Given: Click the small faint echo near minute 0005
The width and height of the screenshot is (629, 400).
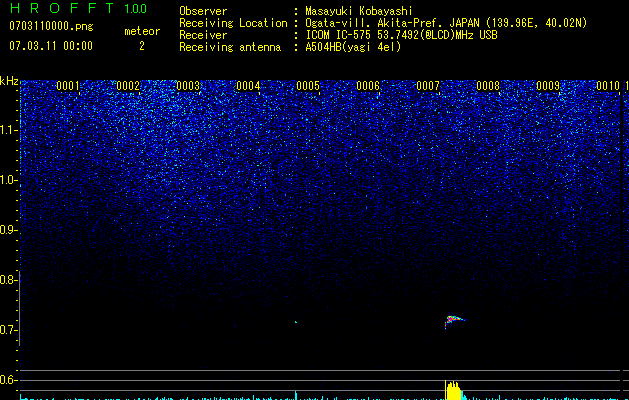Looking at the screenshot, I should click(x=296, y=322).
